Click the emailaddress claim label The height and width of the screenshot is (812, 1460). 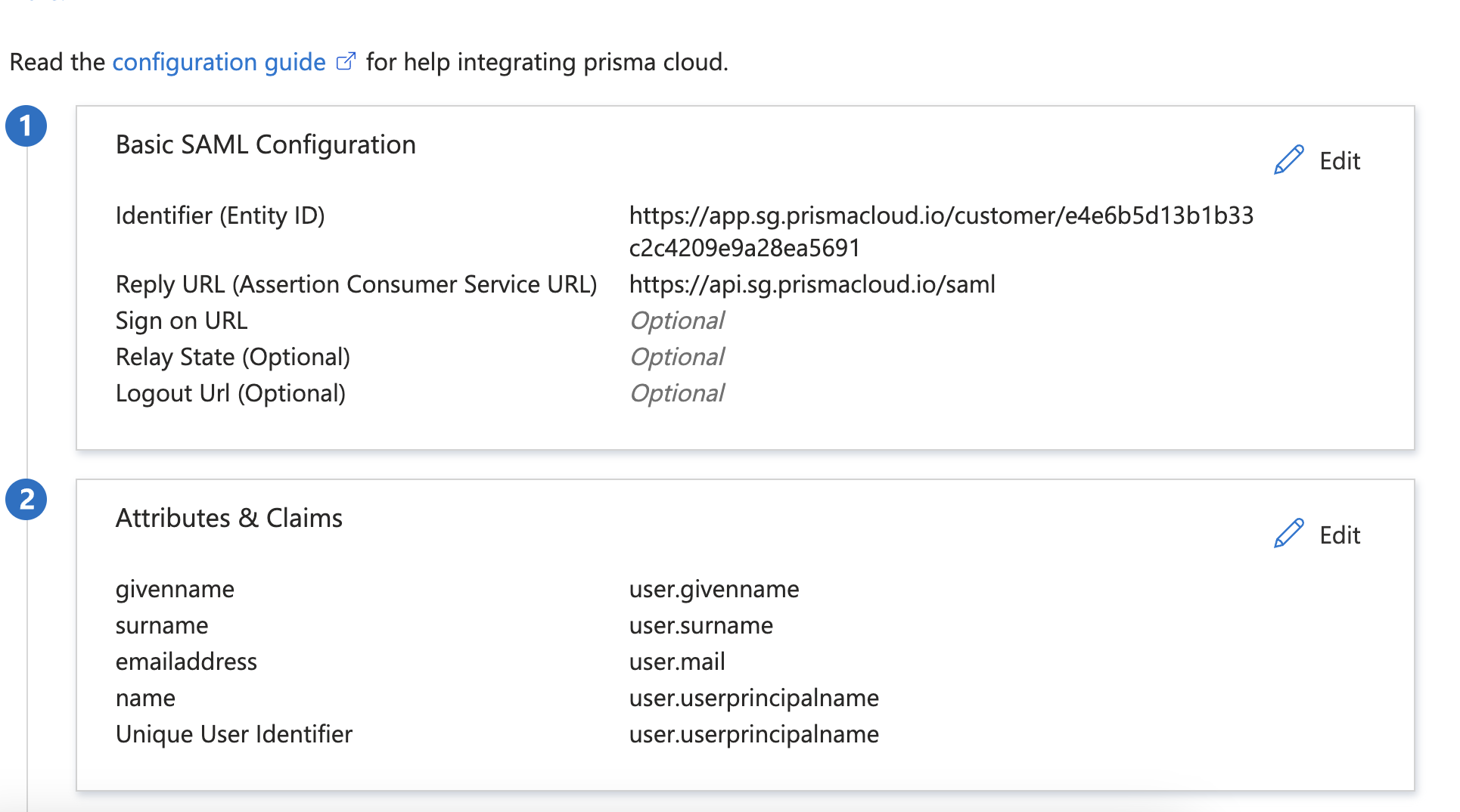pyautogui.click(x=186, y=662)
